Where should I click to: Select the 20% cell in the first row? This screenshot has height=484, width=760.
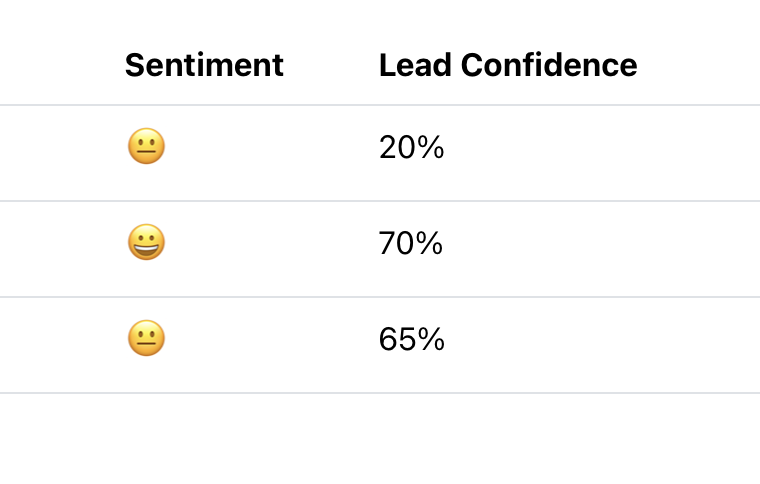[411, 148]
